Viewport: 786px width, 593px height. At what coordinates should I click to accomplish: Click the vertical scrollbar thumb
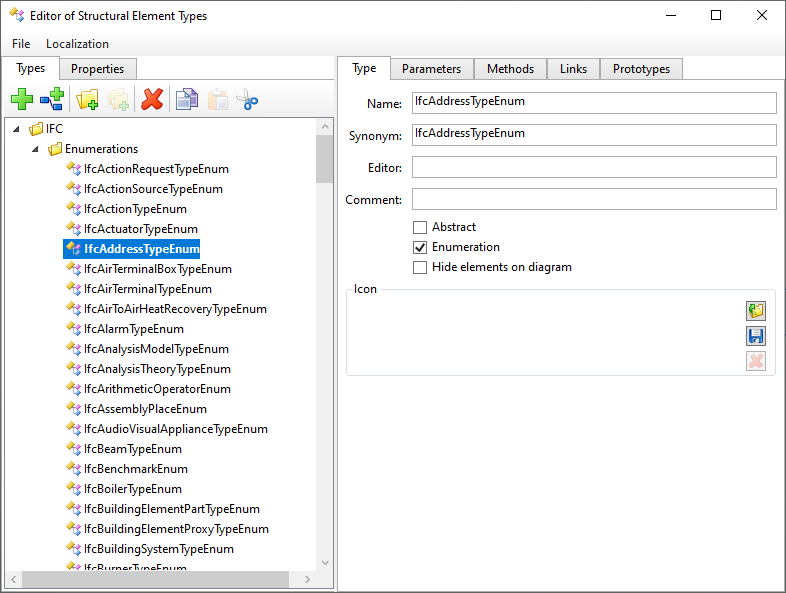pos(325,159)
